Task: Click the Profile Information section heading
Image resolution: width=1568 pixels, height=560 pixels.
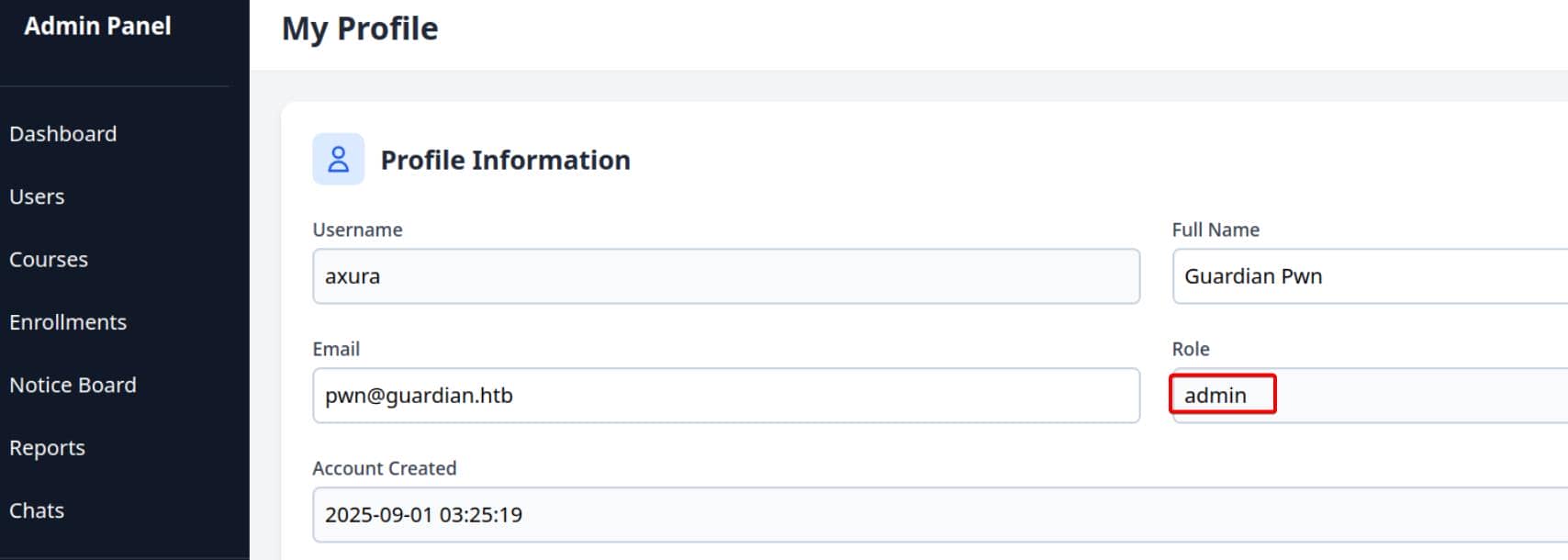Action: [x=505, y=160]
